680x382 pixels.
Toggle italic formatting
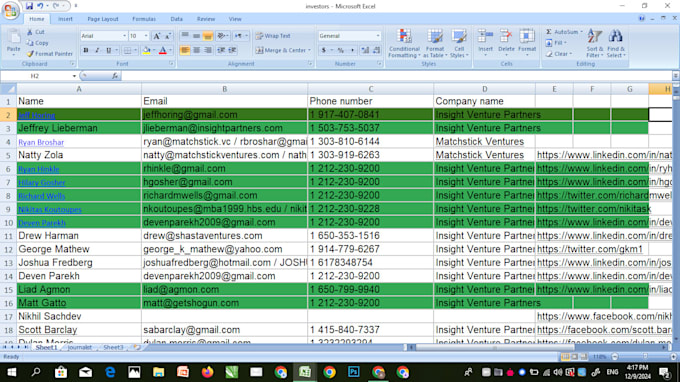[x=97, y=50]
